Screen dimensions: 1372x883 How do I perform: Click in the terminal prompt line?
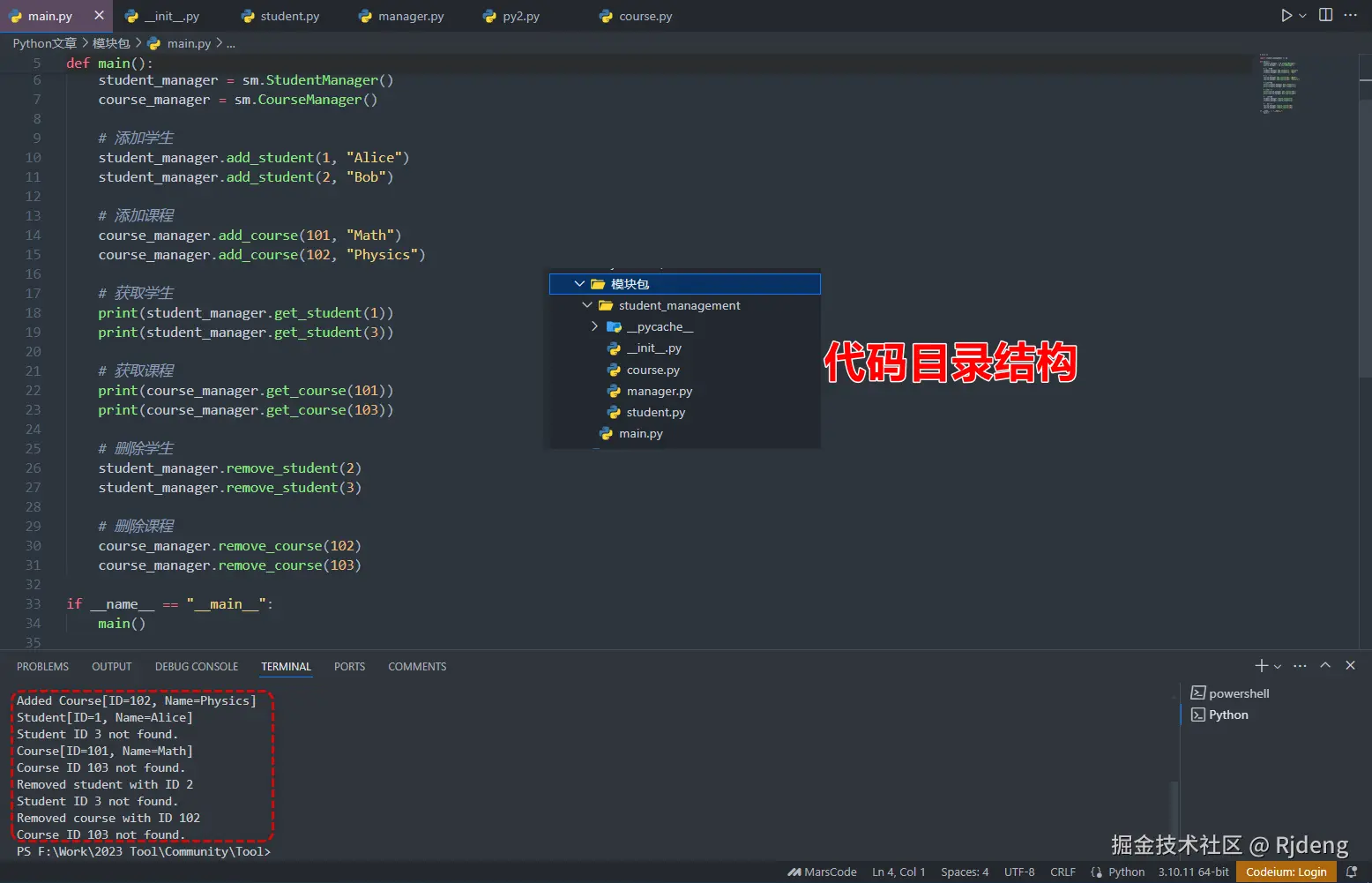[x=144, y=852]
